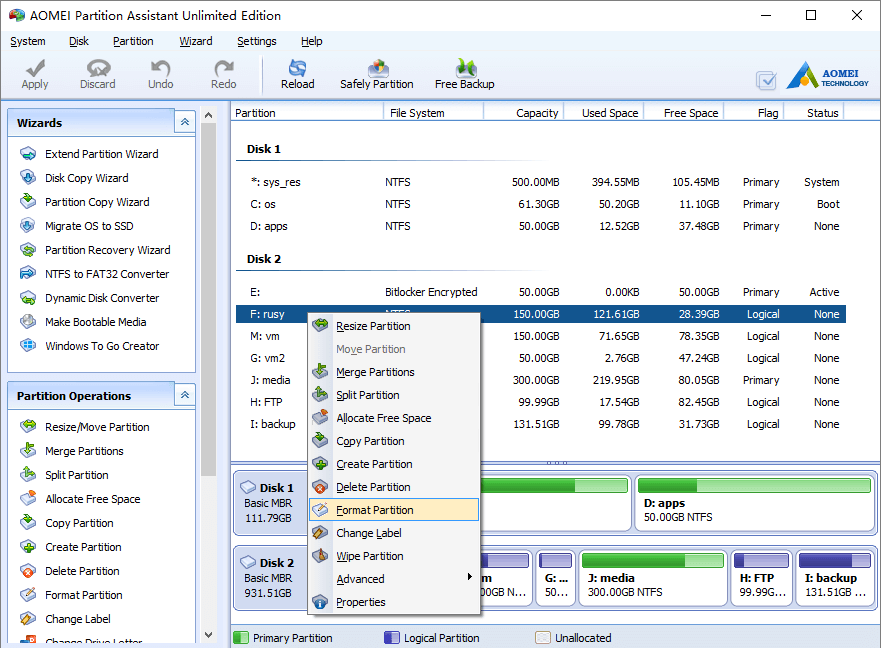The height and width of the screenshot is (648, 881).
Task: Select the J: media partition row
Action: tap(541, 380)
